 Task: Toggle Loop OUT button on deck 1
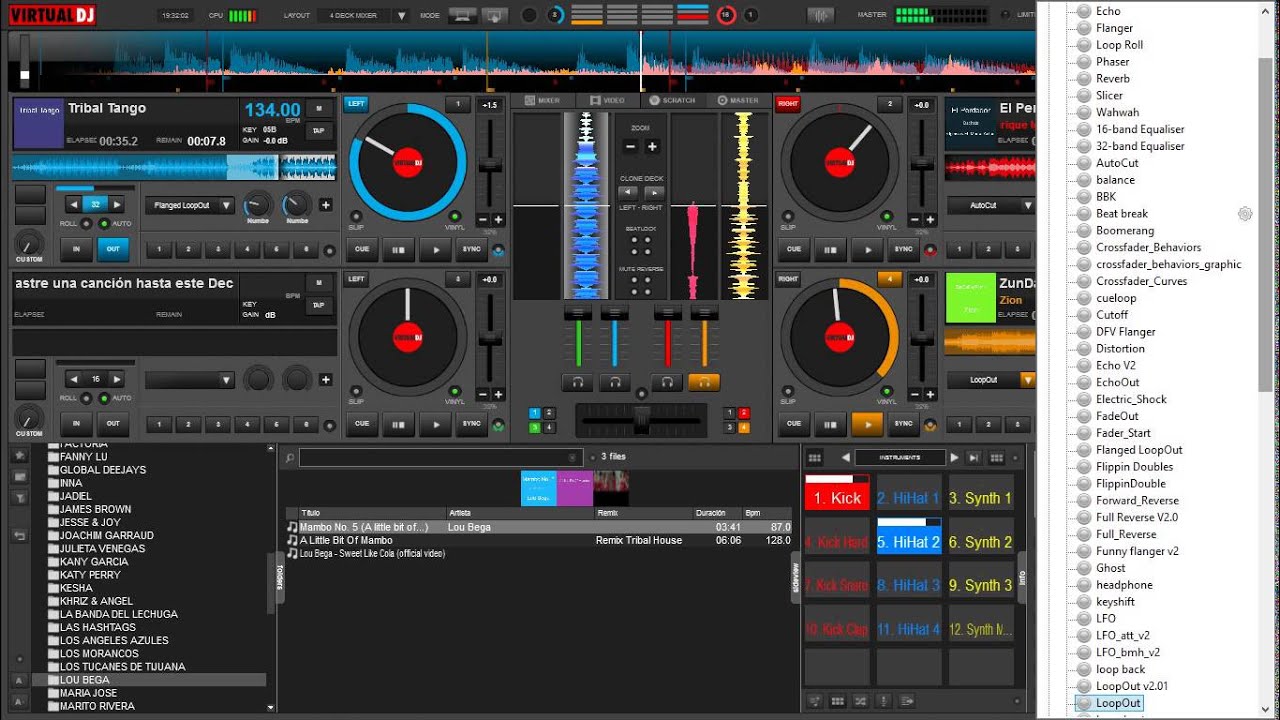click(113, 250)
